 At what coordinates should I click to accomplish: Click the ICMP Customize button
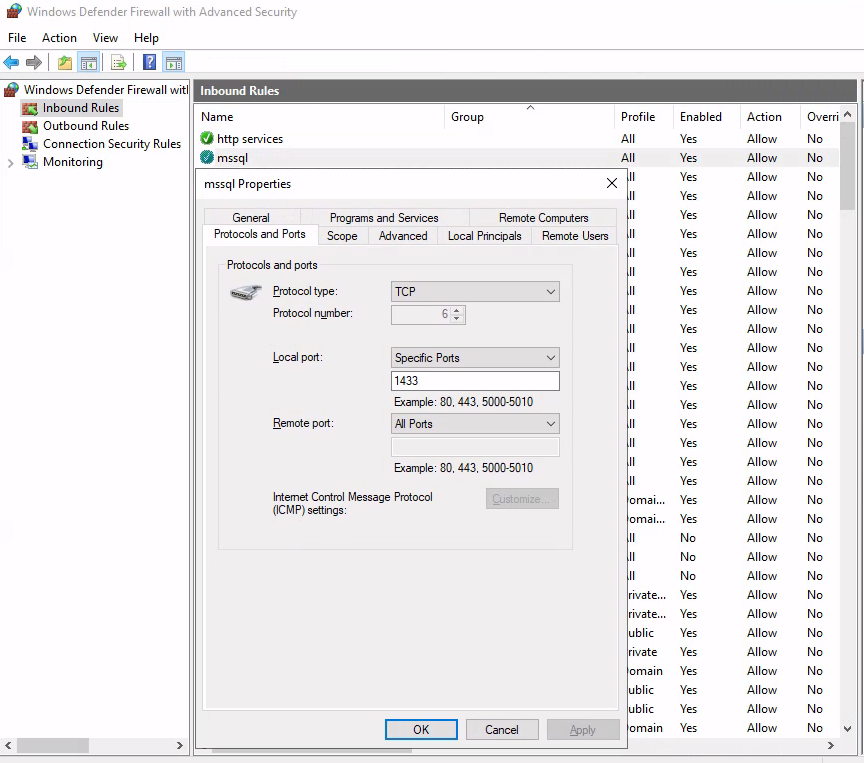(x=522, y=499)
